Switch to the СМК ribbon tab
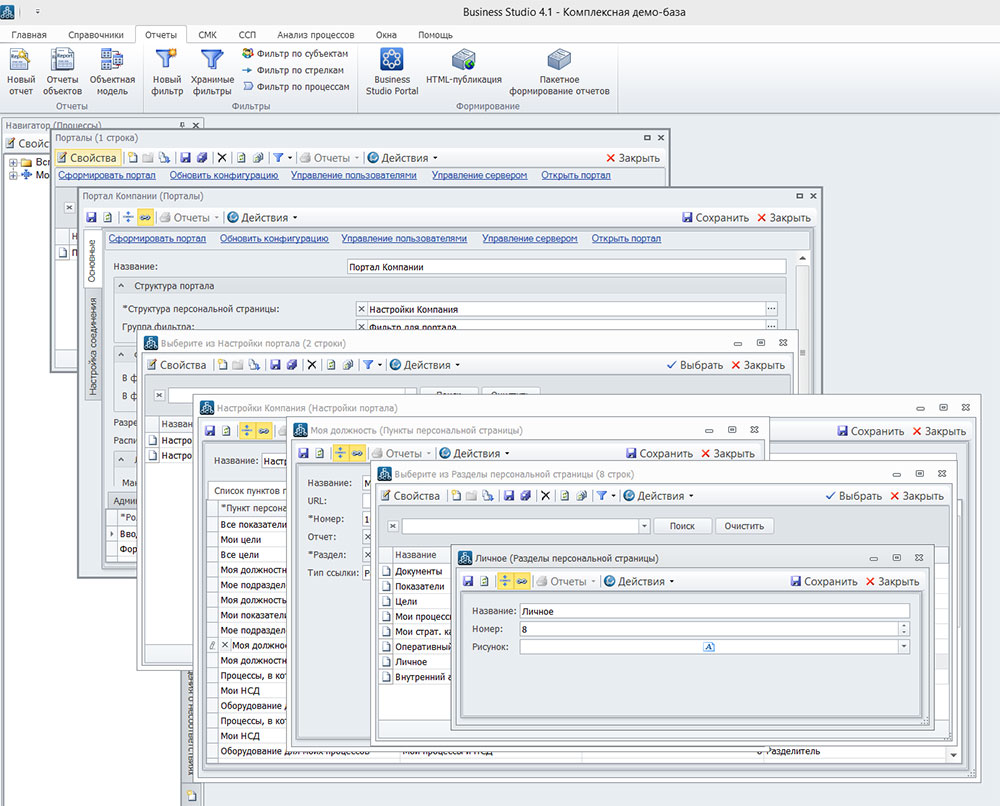1000x806 pixels. tap(207, 34)
